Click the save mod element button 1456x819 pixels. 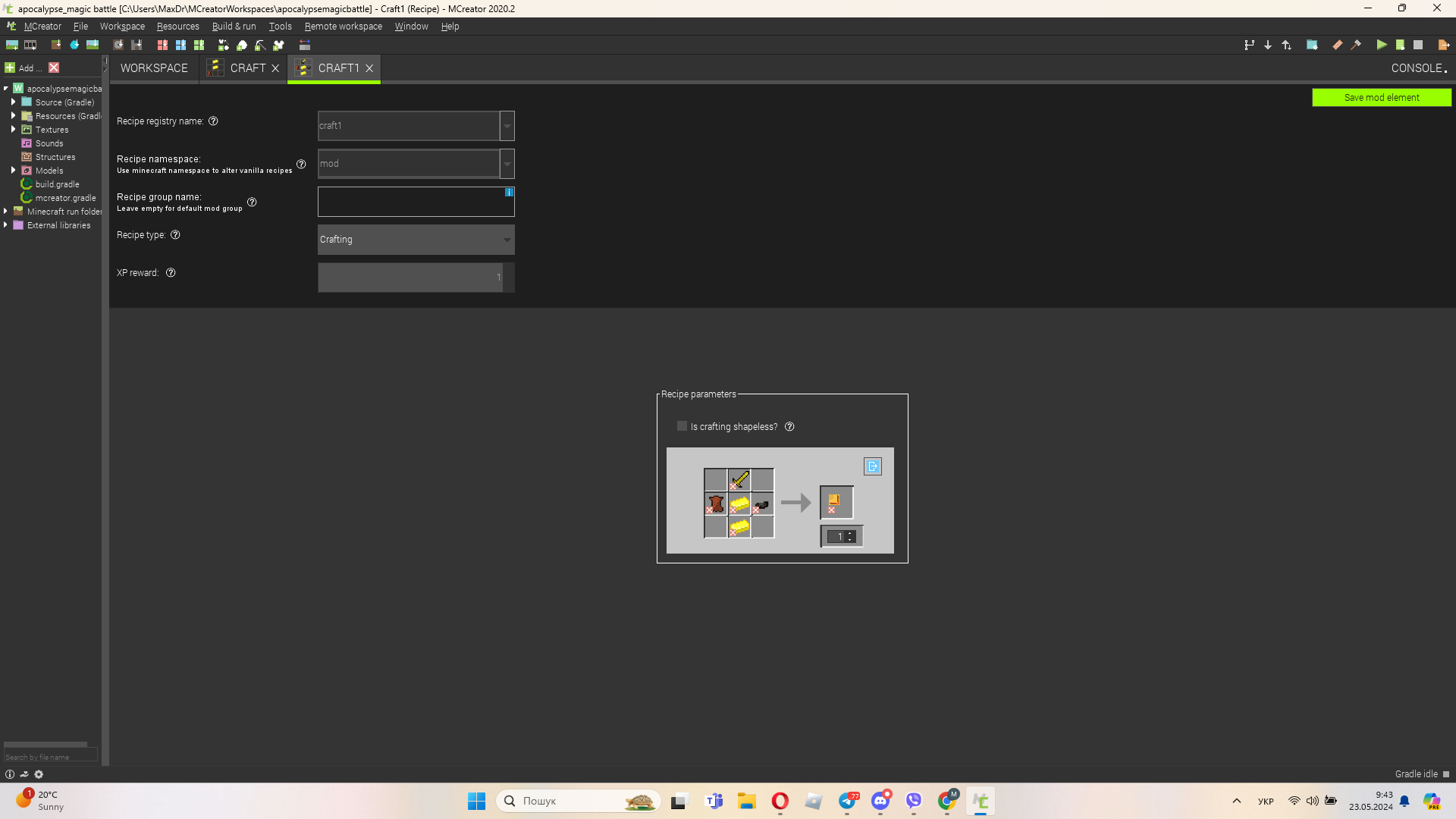(x=1382, y=97)
